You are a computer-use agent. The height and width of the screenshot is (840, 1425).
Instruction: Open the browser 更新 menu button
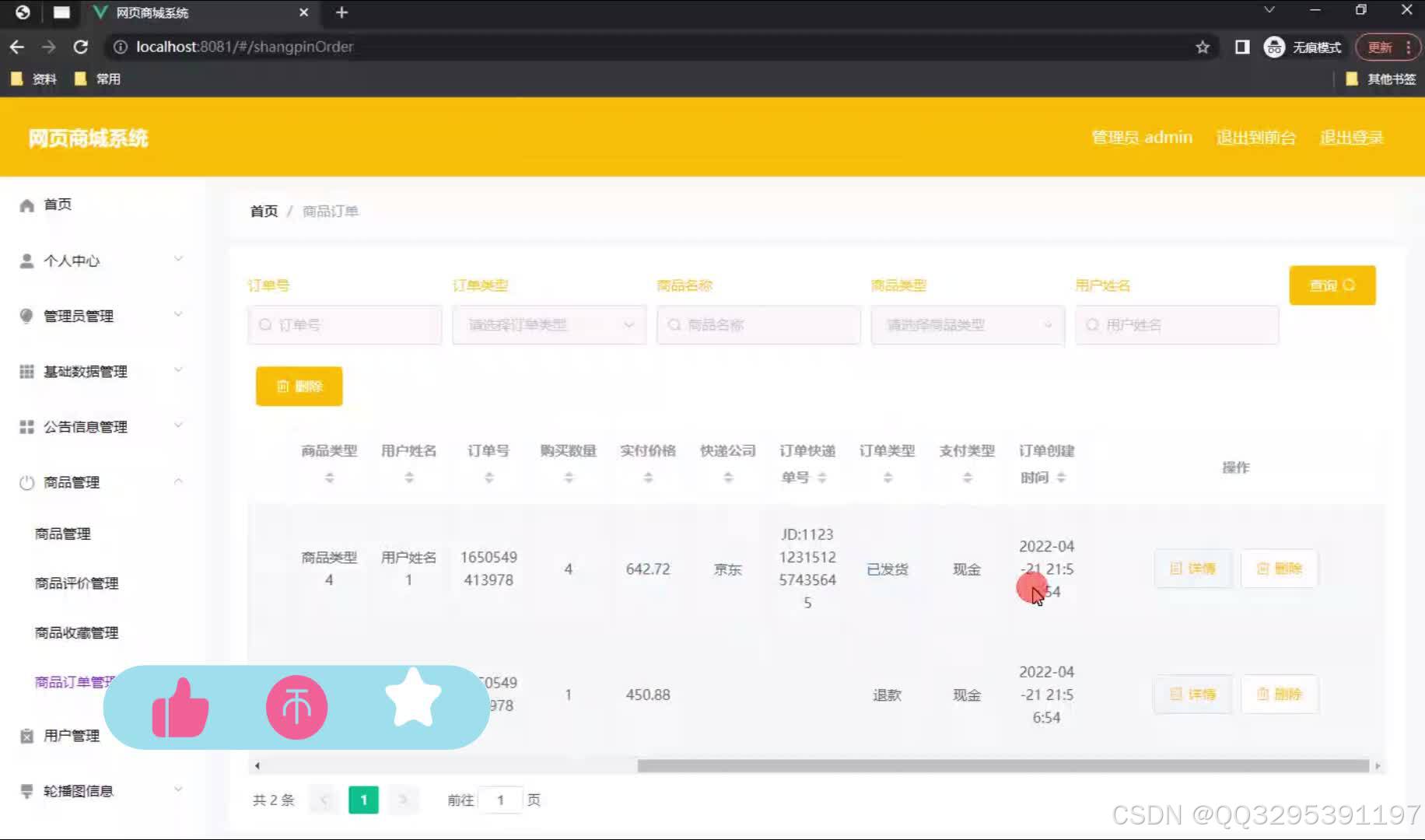[1388, 47]
